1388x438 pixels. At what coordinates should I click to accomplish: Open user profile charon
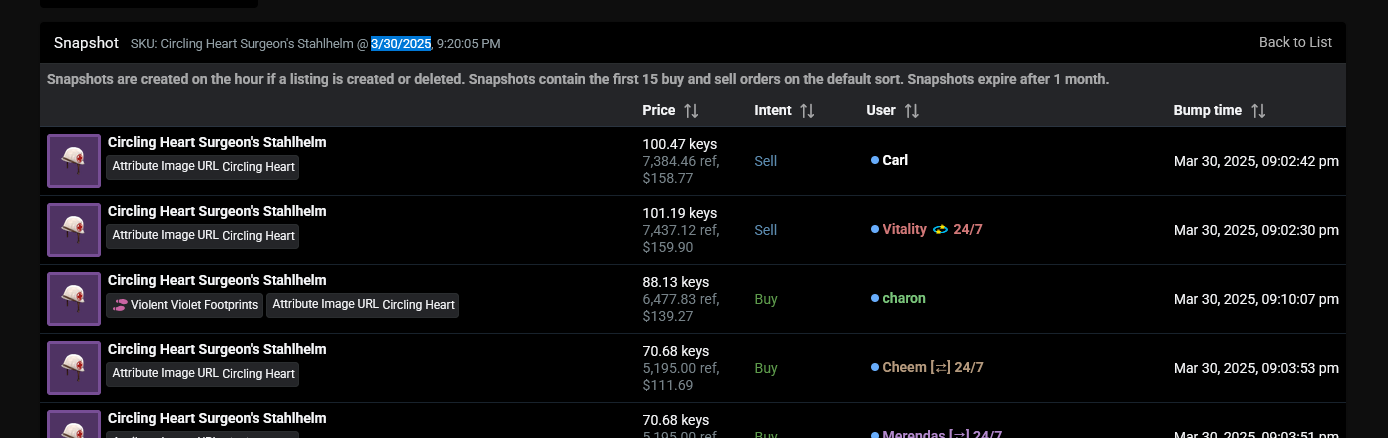tap(903, 298)
